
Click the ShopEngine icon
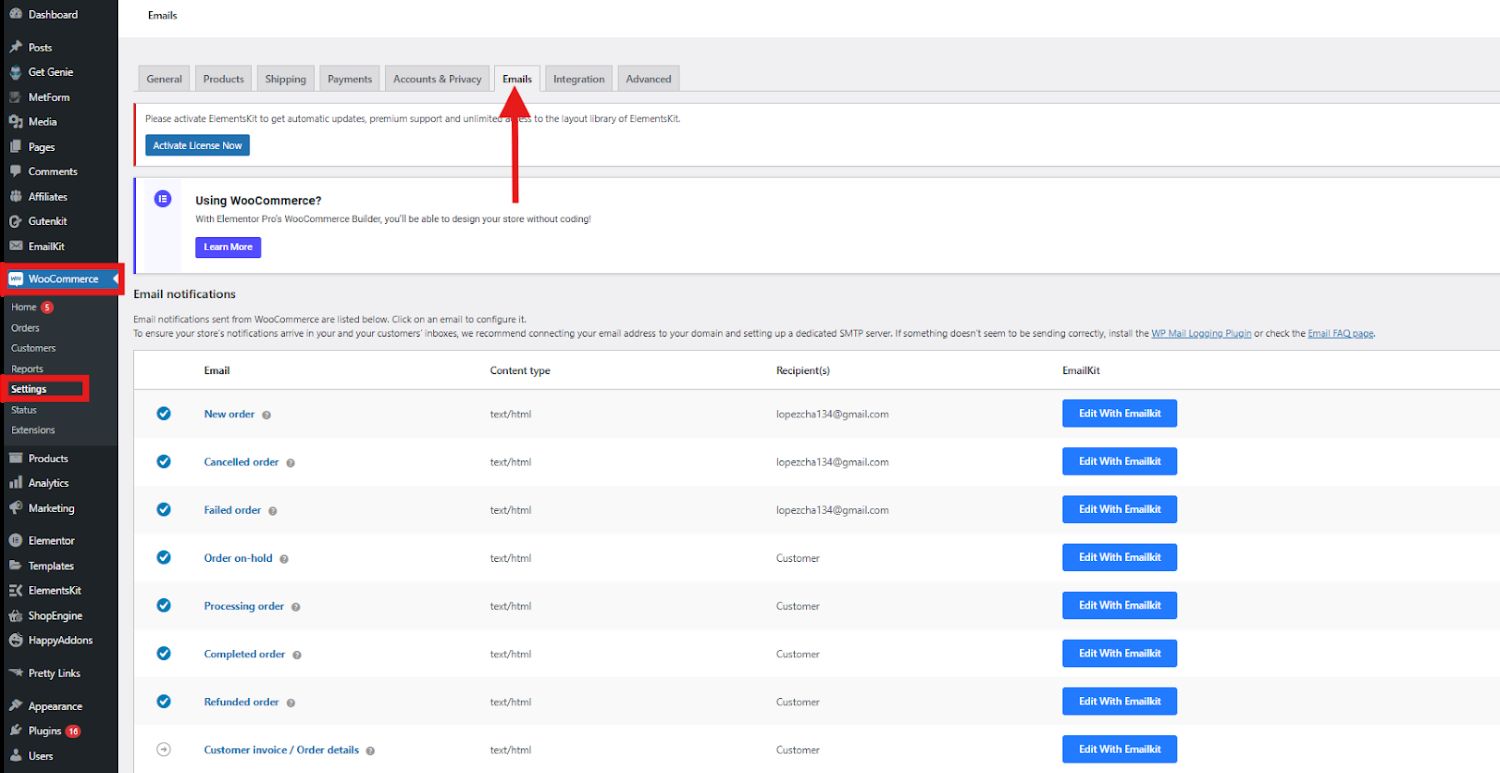16,615
